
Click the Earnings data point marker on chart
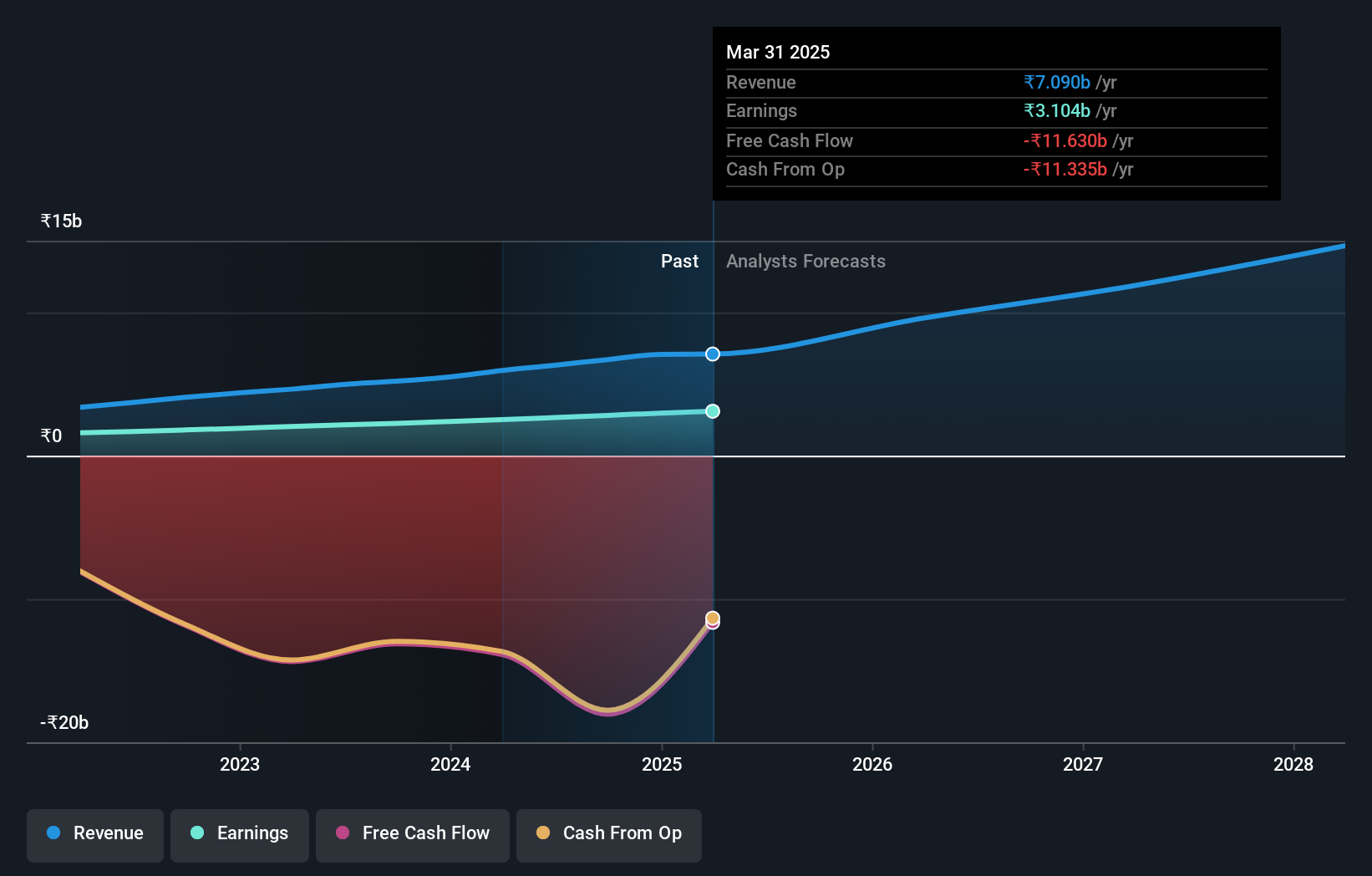713,411
